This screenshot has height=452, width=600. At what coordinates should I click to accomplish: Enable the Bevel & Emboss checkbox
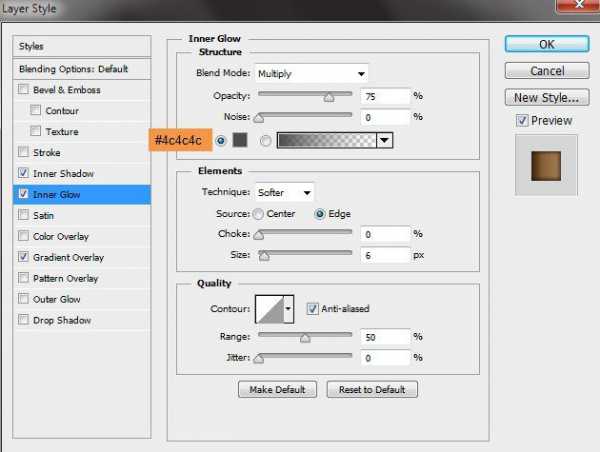click(x=23, y=89)
